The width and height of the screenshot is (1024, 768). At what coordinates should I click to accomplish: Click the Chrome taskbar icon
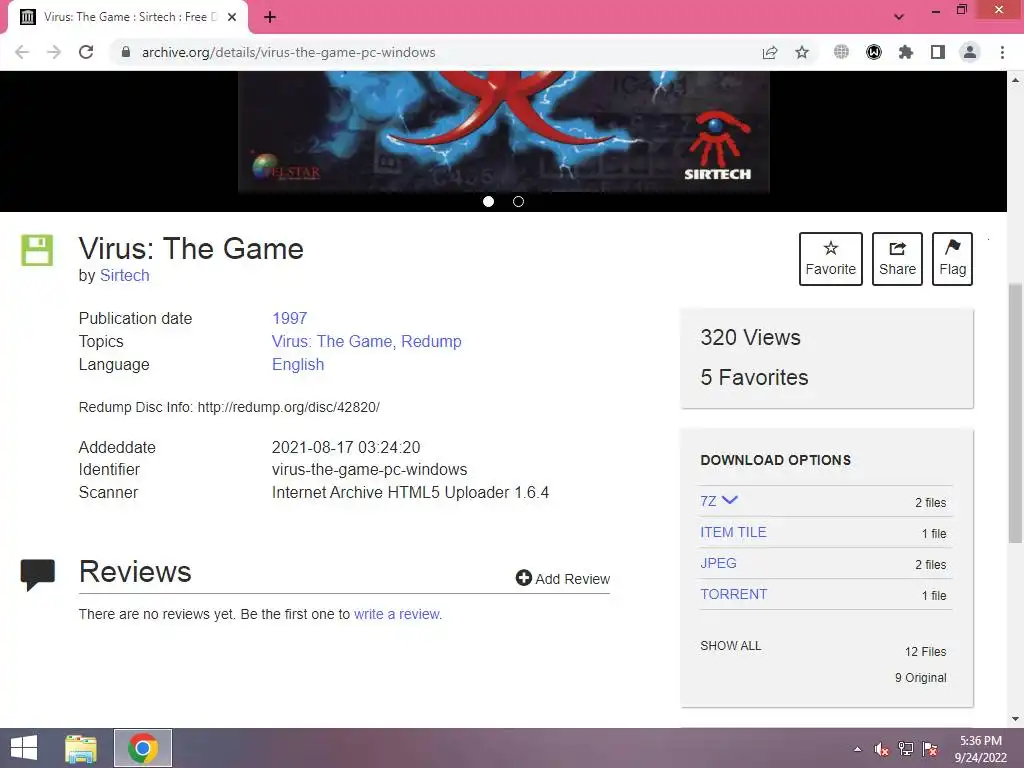tap(143, 748)
